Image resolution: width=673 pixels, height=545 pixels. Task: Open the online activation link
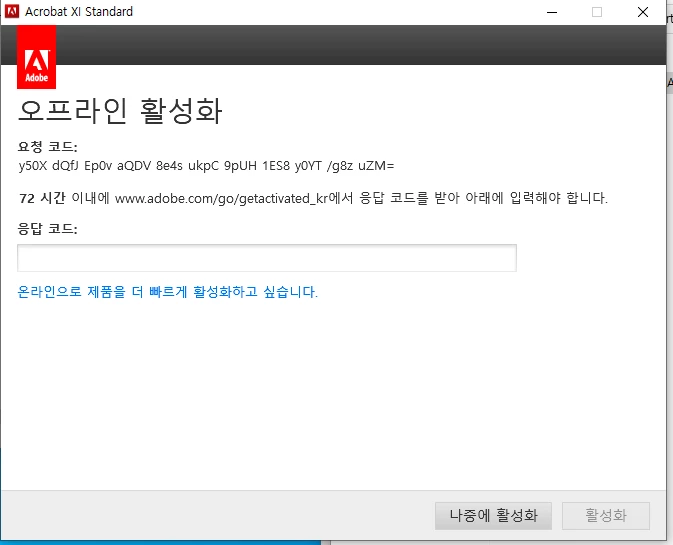[167, 292]
